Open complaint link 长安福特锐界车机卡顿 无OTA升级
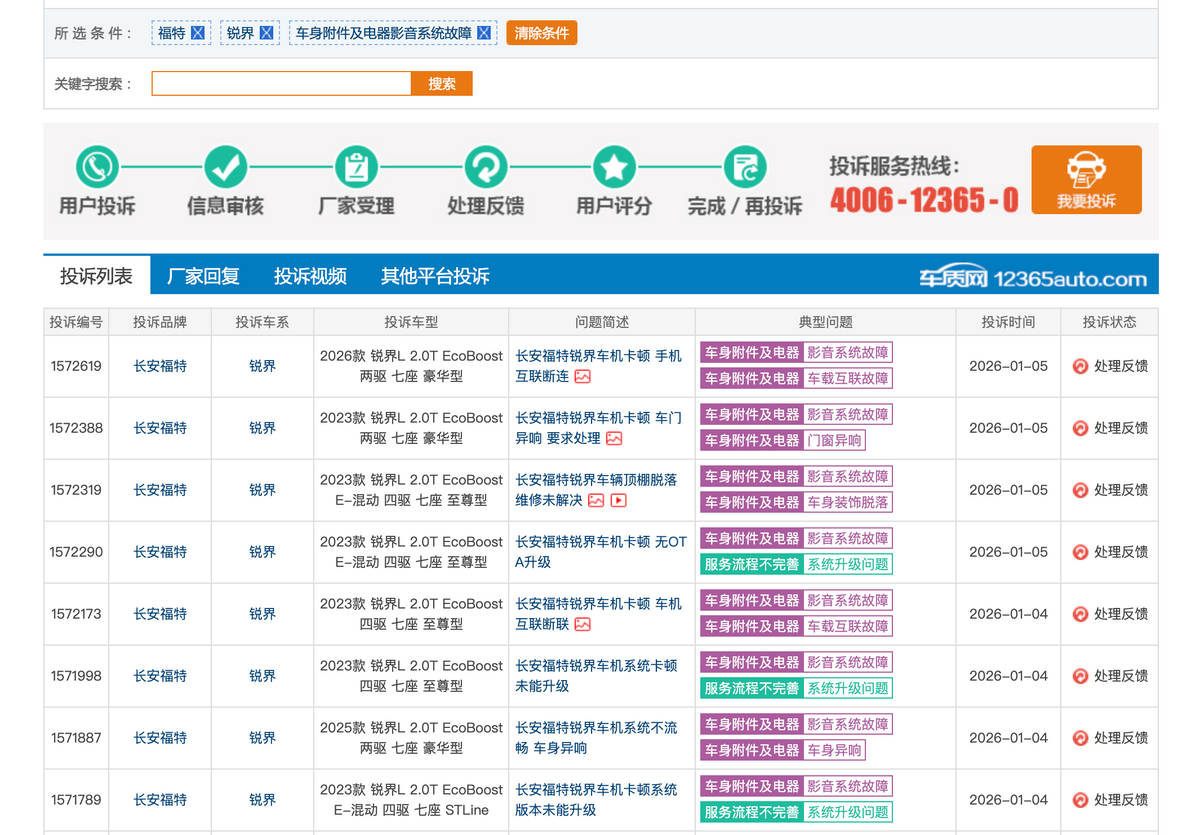1200x835 pixels. (601, 552)
